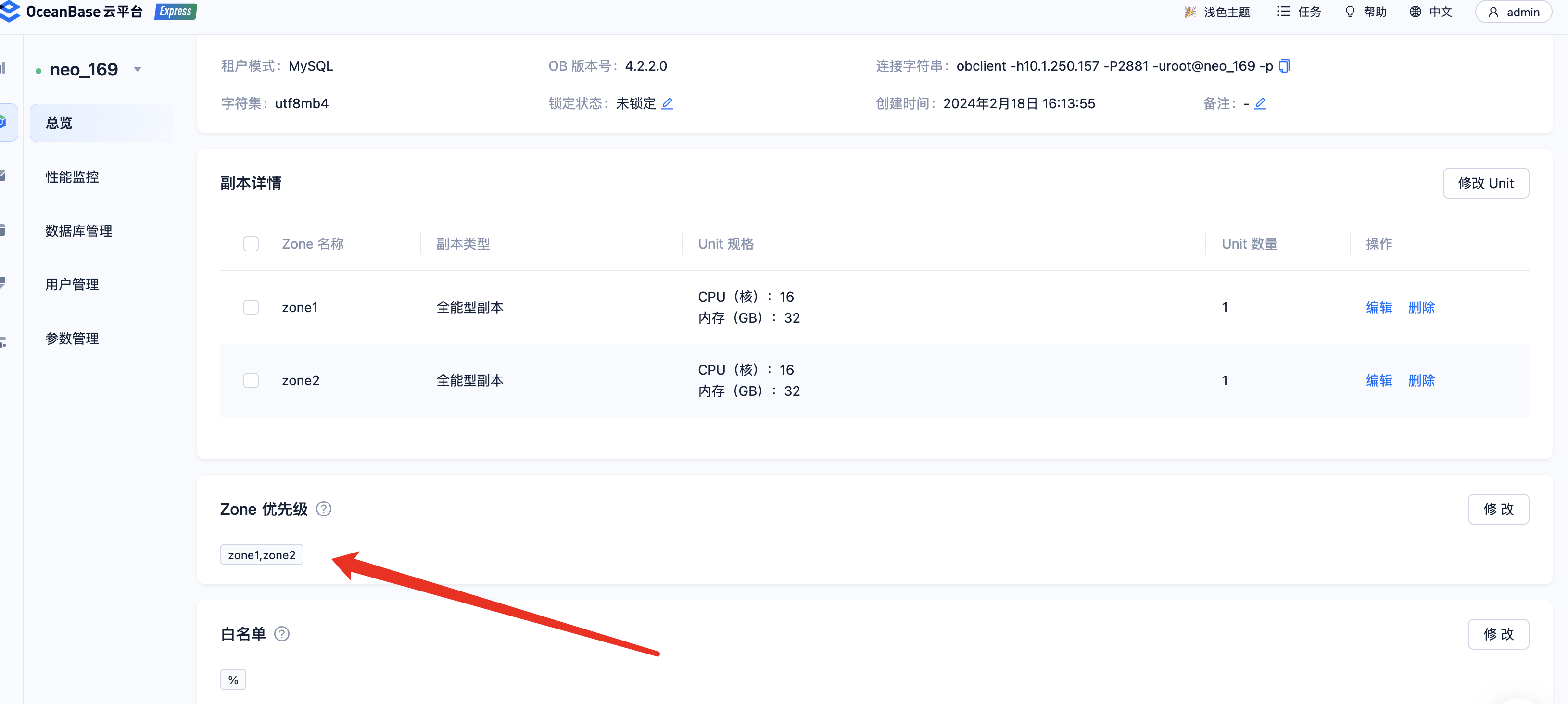Click the 未锁定 status text
The image size is (1568, 704).
[635, 103]
